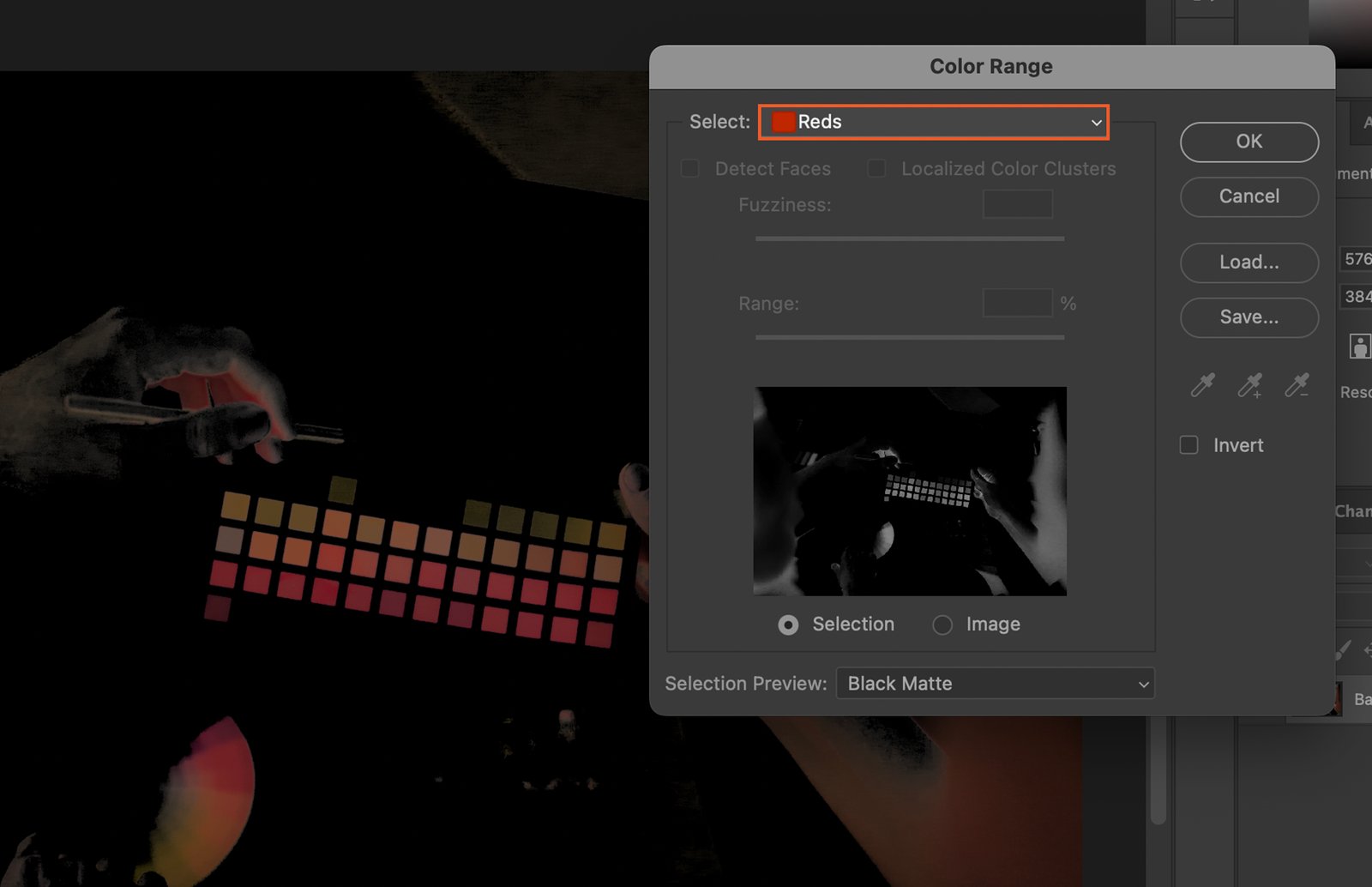
Task: Click the Load... button
Action: click(x=1249, y=262)
